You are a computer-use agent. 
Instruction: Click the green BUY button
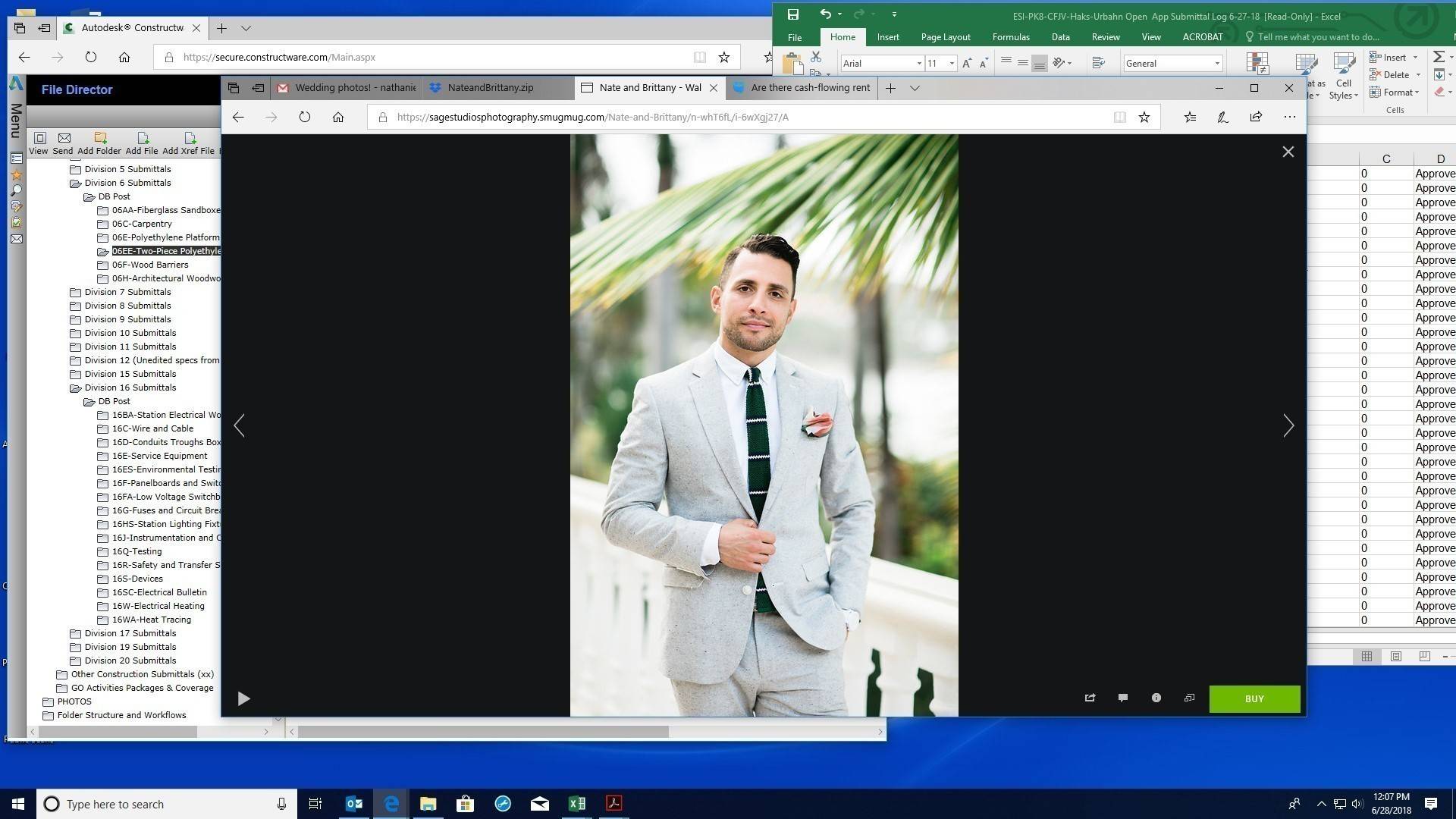(x=1254, y=698)
